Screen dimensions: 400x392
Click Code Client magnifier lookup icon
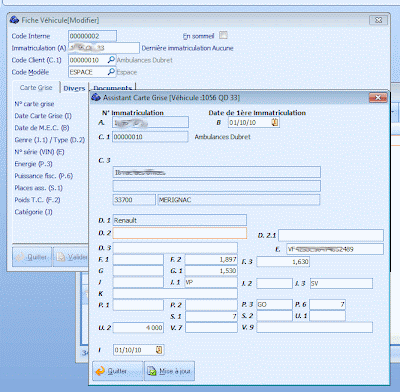111,60
